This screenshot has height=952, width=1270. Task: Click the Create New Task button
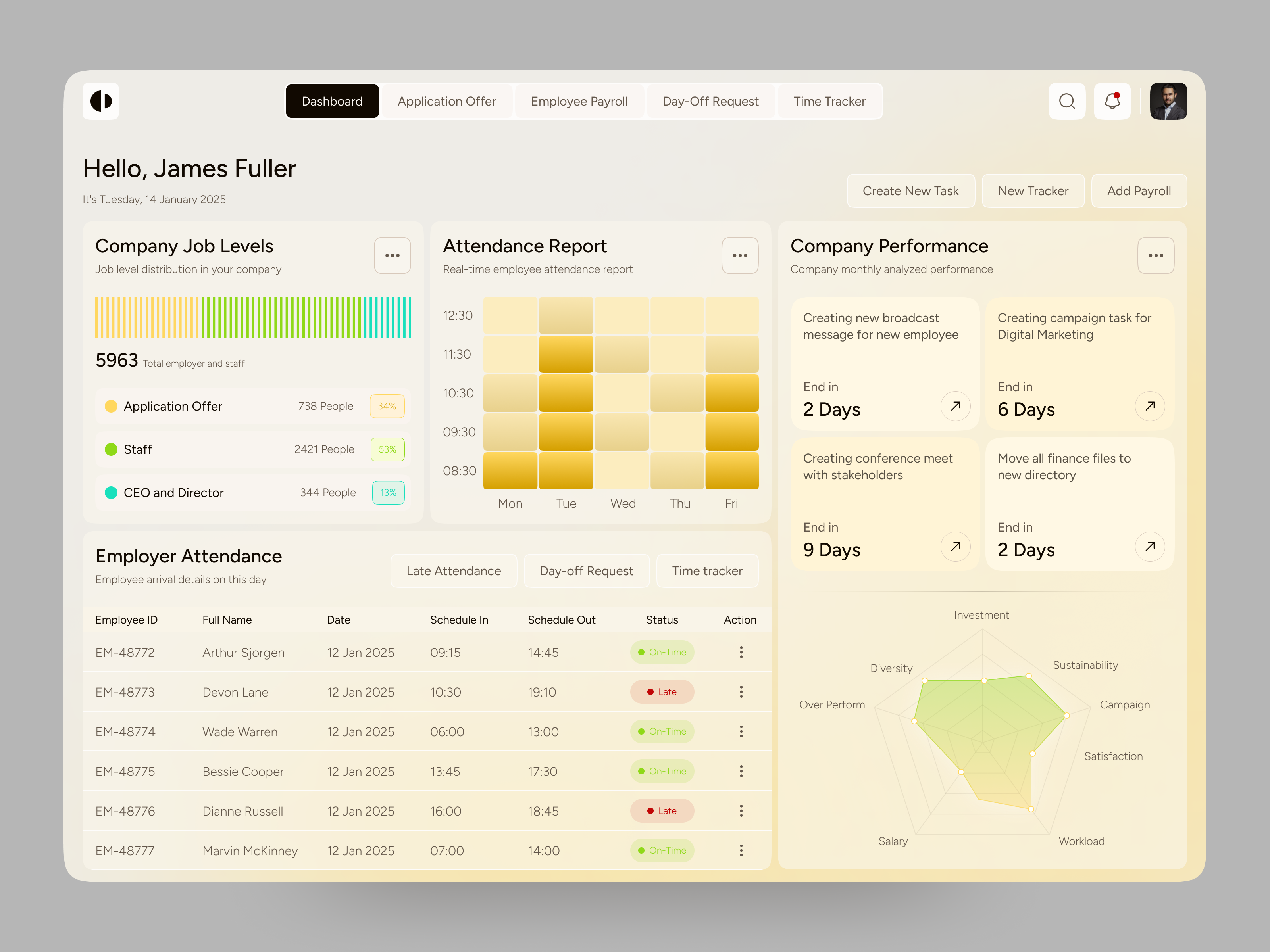click(910, 190)
